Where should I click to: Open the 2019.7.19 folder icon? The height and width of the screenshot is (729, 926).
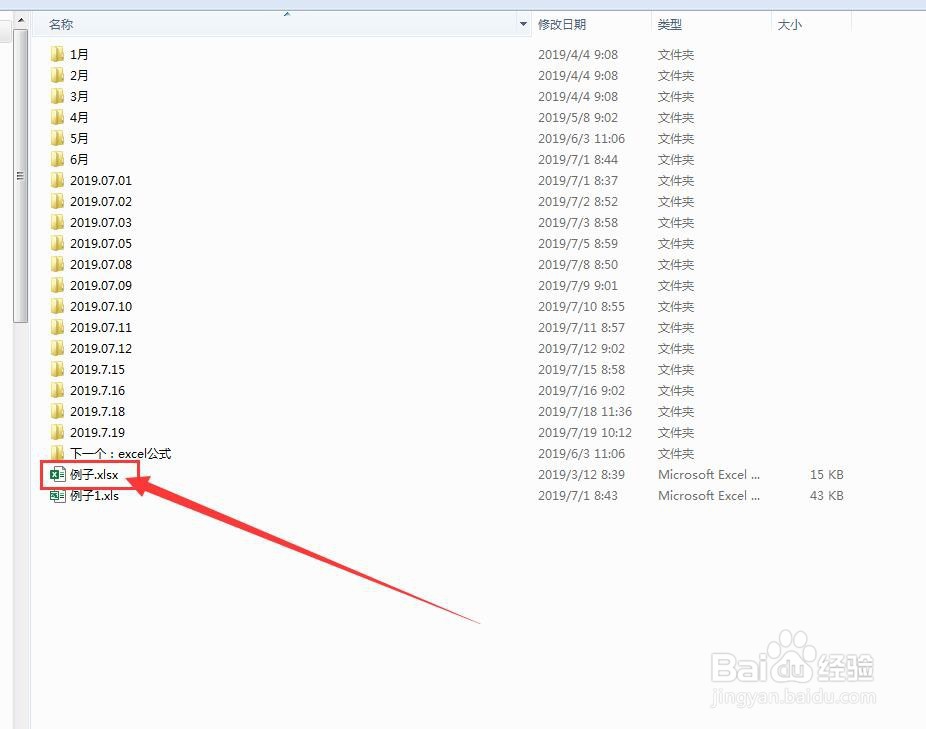point(57,432)
